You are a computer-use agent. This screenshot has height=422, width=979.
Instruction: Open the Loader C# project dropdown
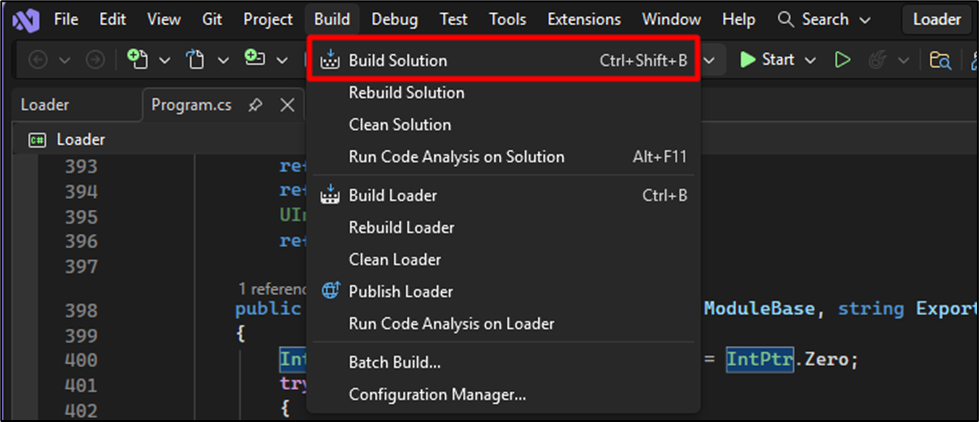pos(67,140)
